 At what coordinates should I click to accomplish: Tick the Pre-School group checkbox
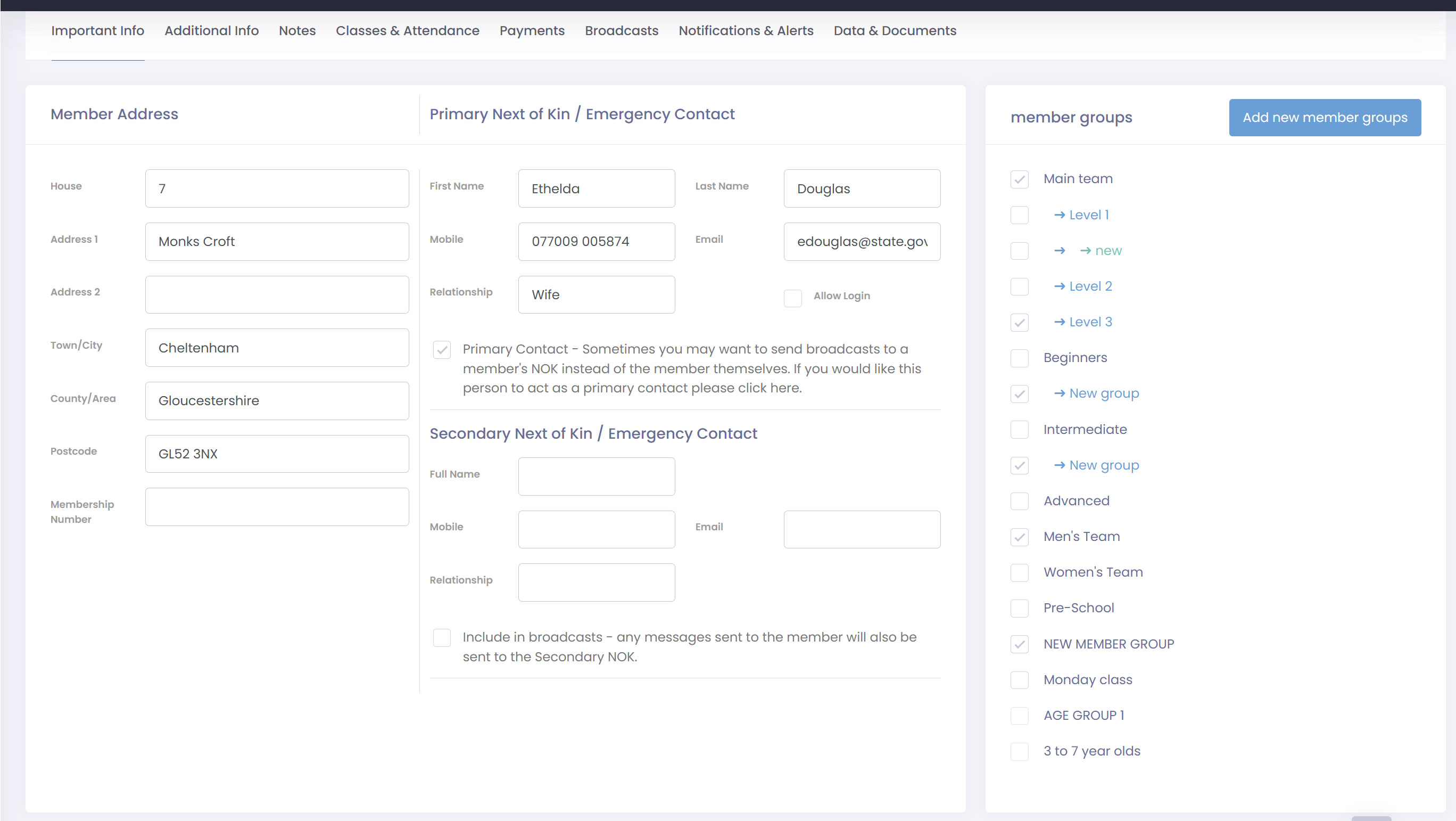tap(1019, 609)
